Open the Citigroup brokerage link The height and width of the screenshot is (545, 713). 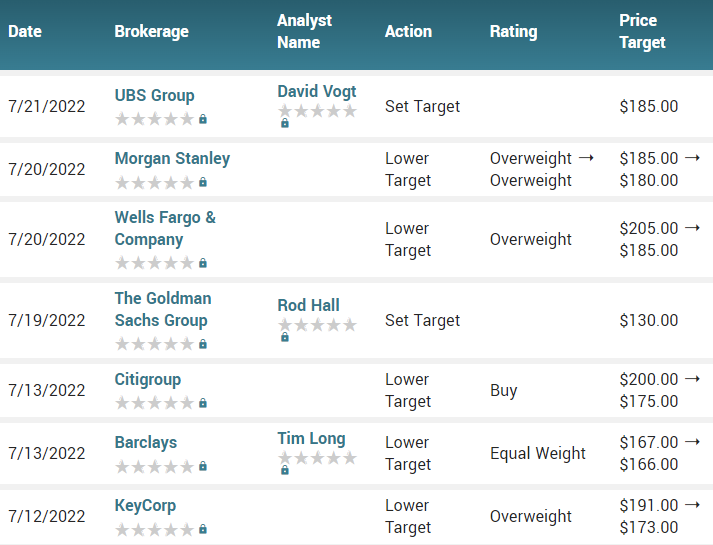(148, 380)
